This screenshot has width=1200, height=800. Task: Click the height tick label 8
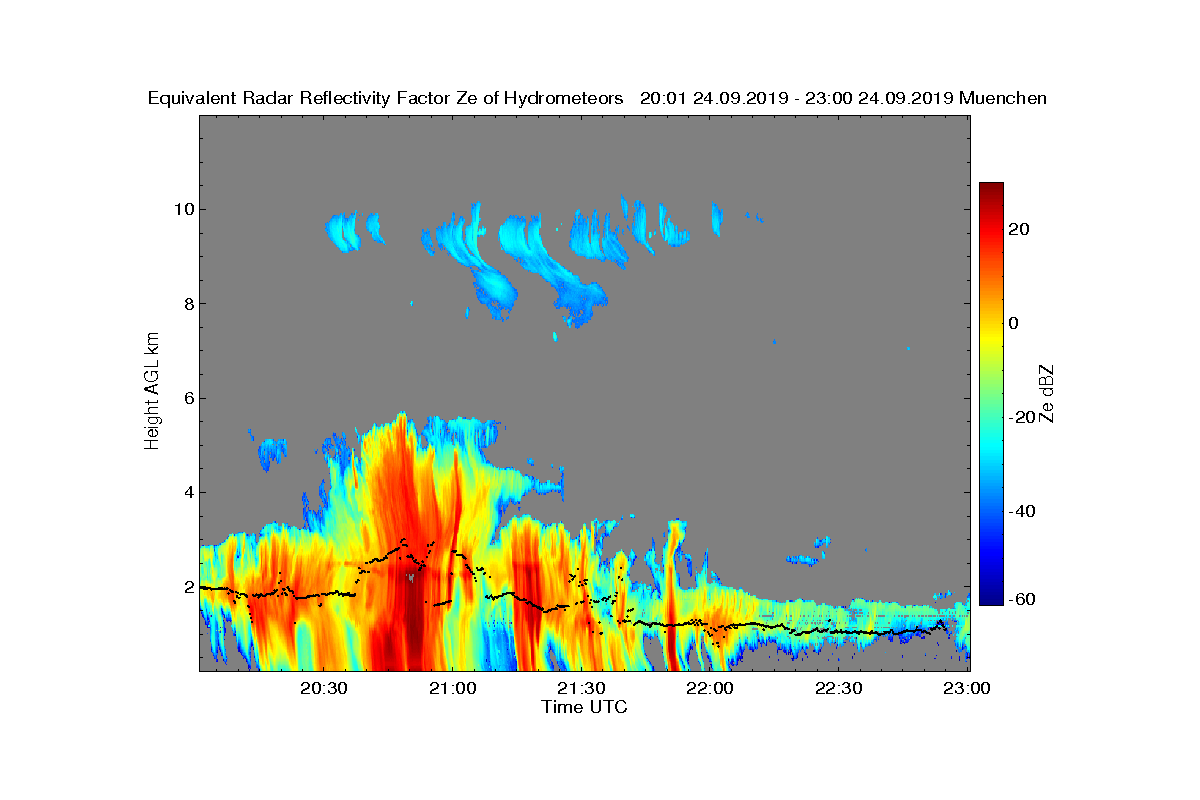tap(189, 304)
